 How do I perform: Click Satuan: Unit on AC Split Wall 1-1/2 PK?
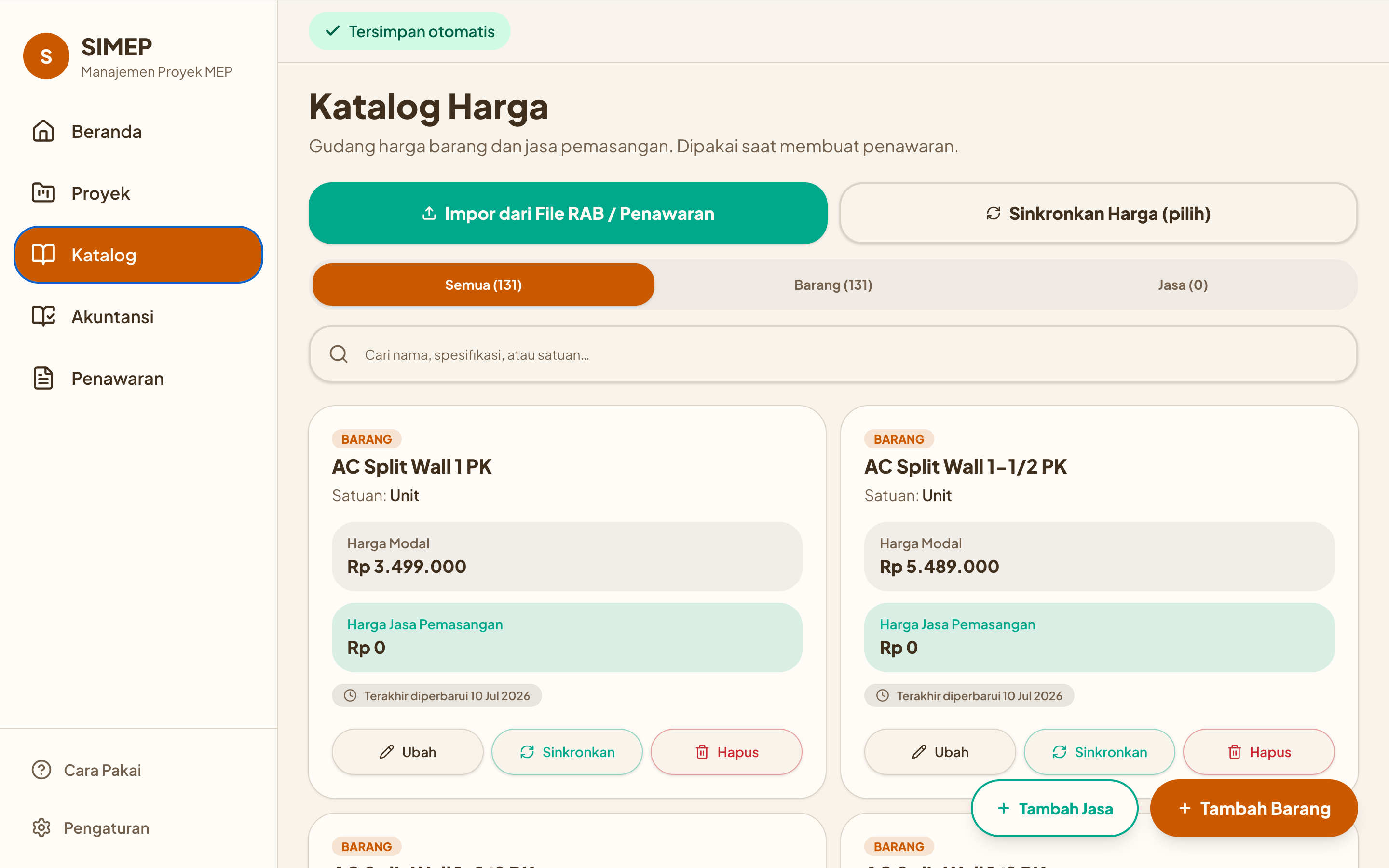[908, 495]
